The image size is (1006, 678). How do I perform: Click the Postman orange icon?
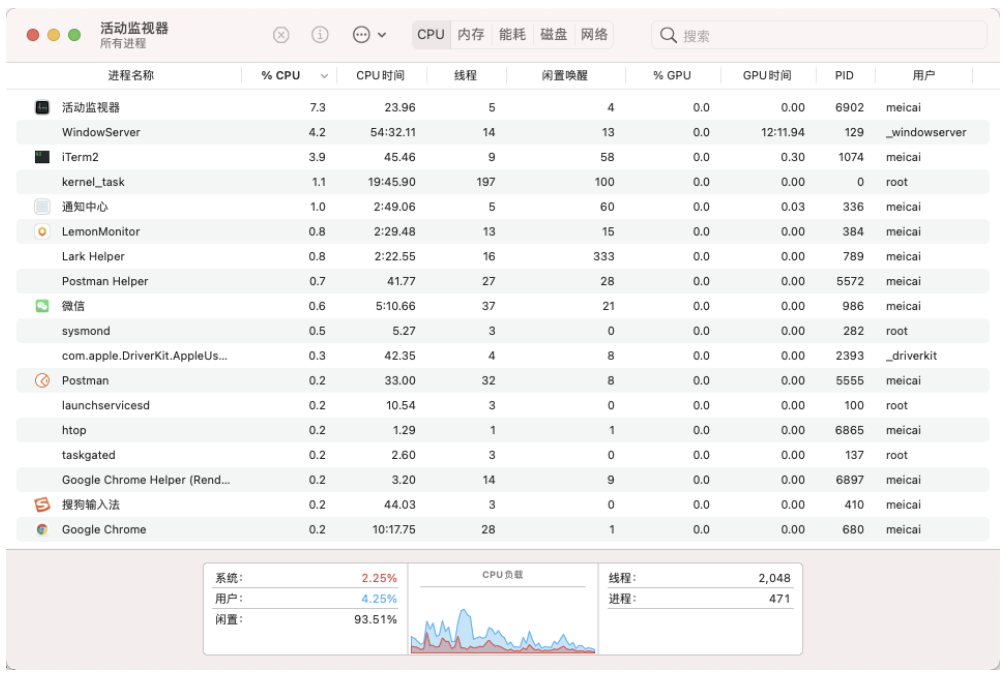[x=42, y=380]
